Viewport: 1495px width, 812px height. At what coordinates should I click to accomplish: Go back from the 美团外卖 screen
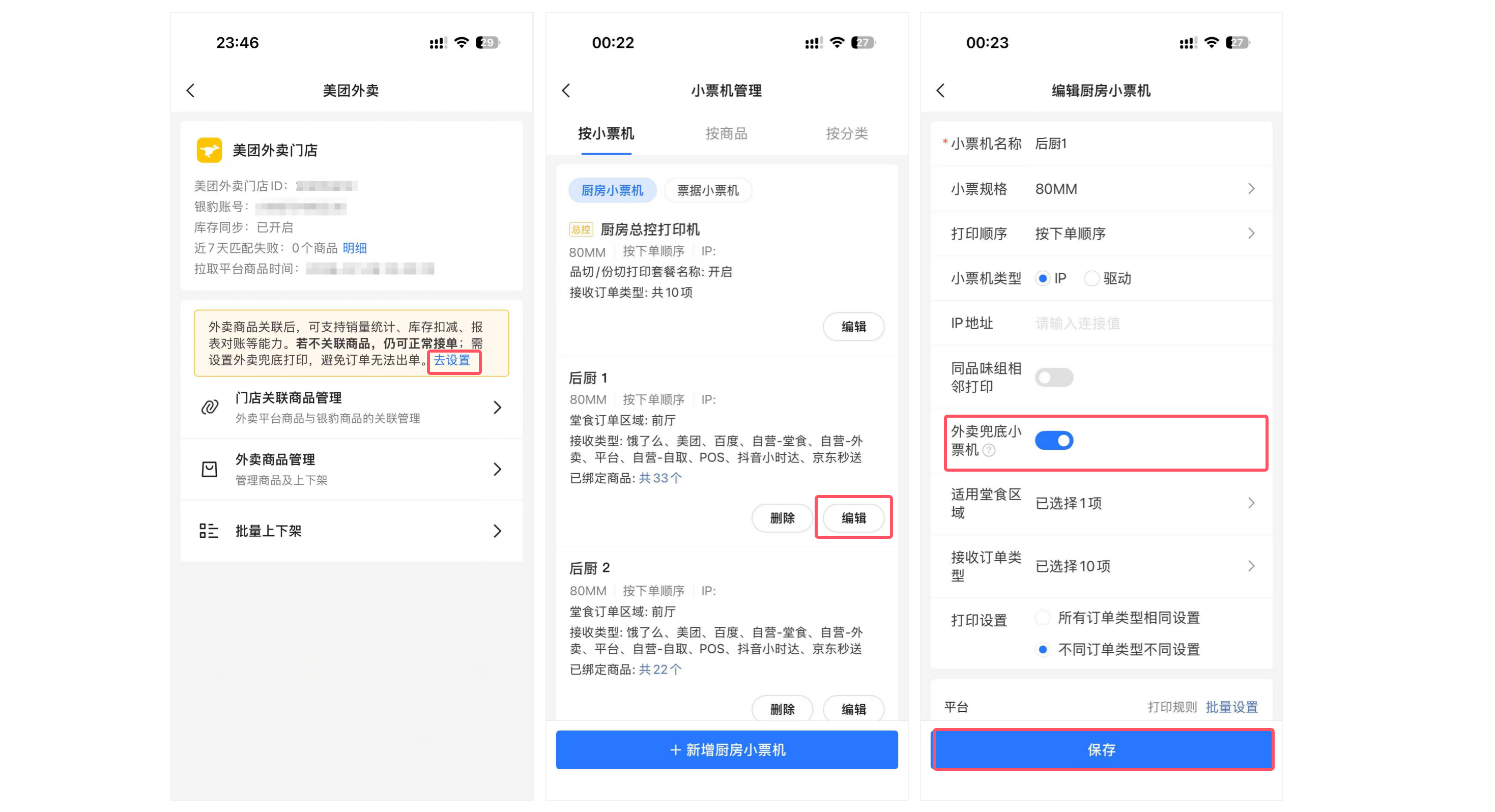point(190,91)
